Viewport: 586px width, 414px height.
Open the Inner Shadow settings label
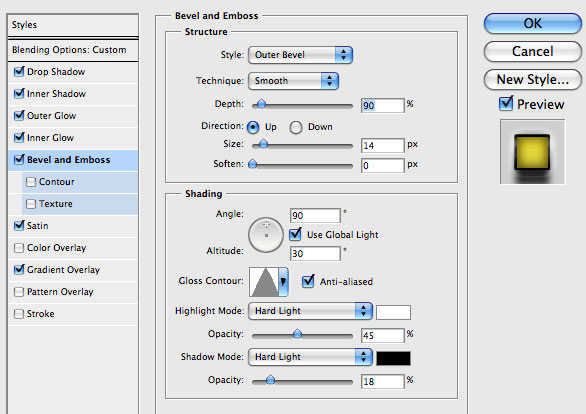pyautogui.click(x=56, y=94)
